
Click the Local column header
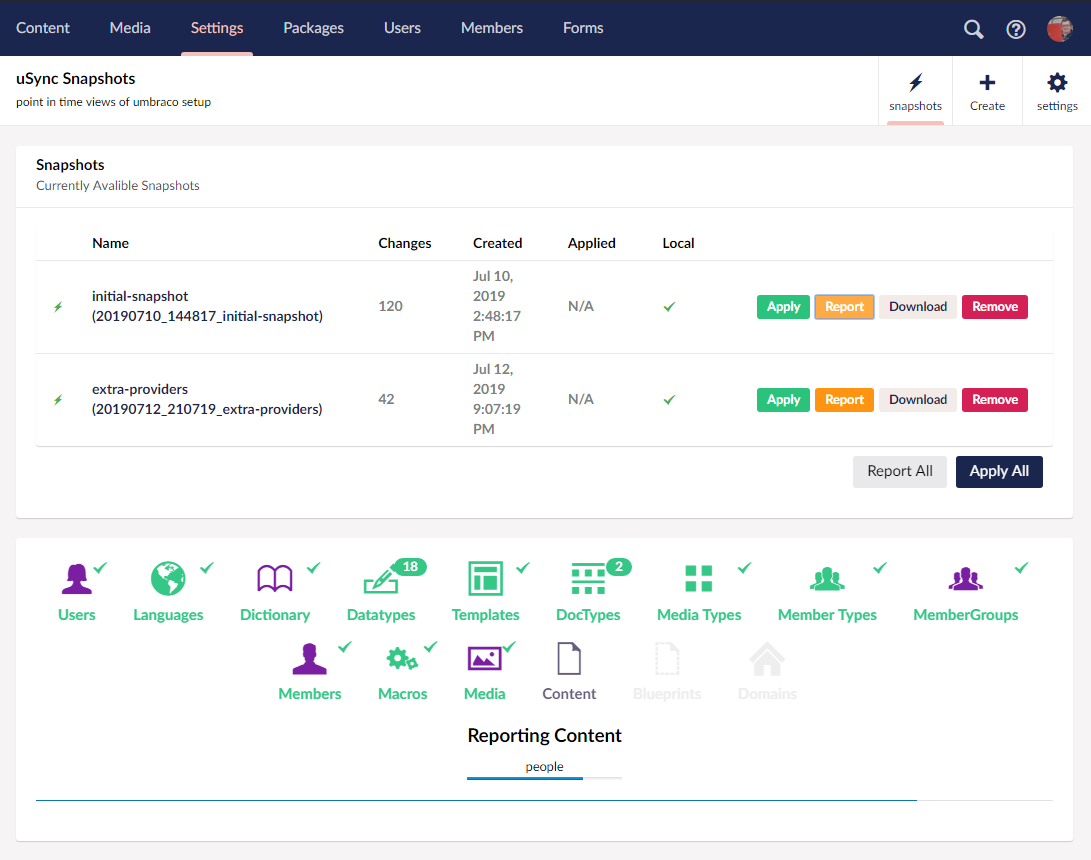(x=678, y=244)
